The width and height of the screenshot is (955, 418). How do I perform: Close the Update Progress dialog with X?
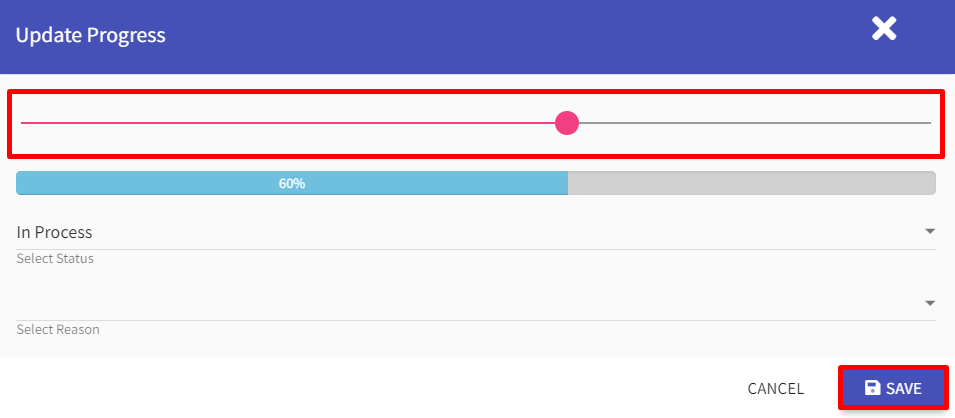click(x=884, y=29)
